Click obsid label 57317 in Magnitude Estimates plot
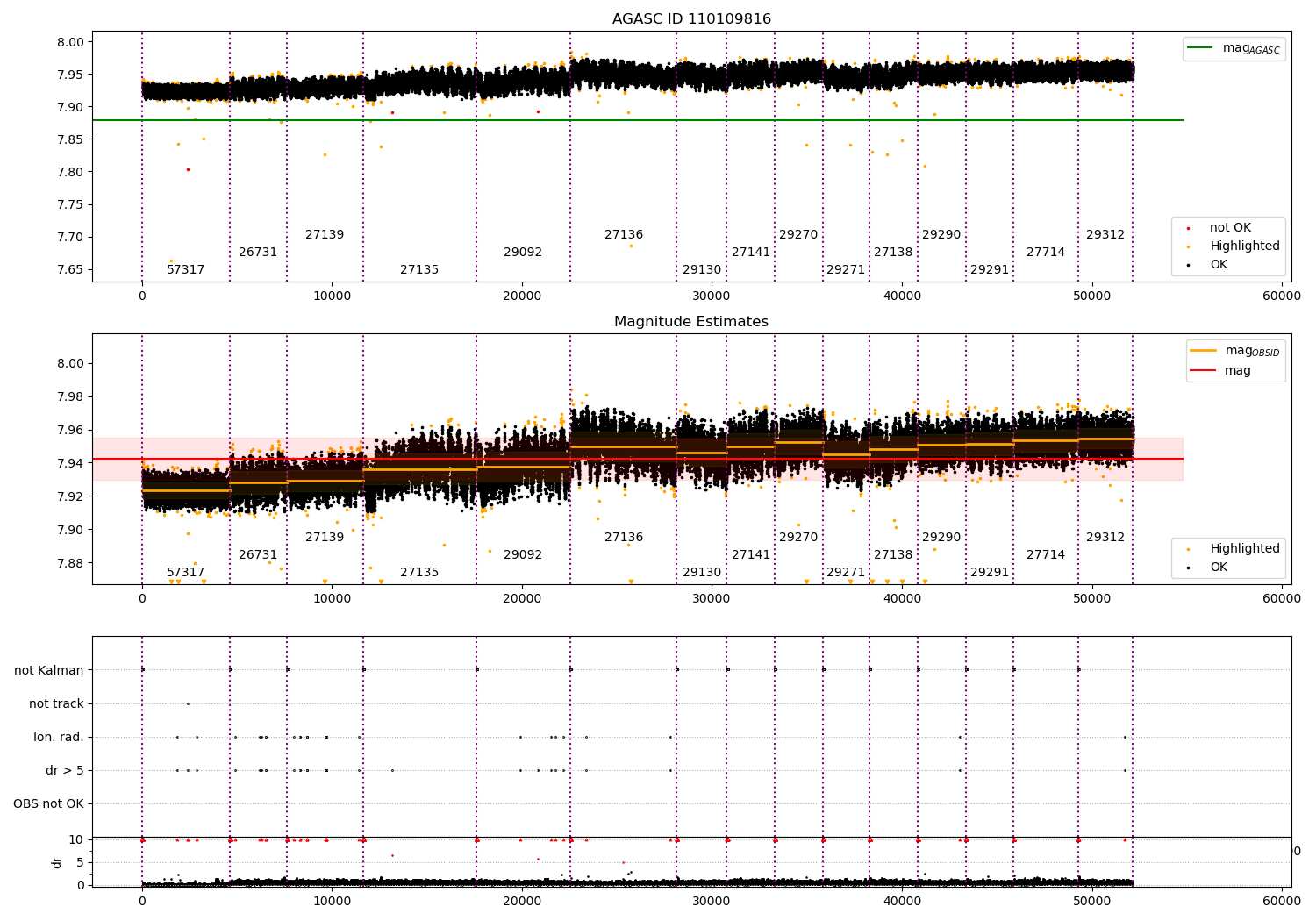Viewport: 1316px width, 921px height. (185, 573)
